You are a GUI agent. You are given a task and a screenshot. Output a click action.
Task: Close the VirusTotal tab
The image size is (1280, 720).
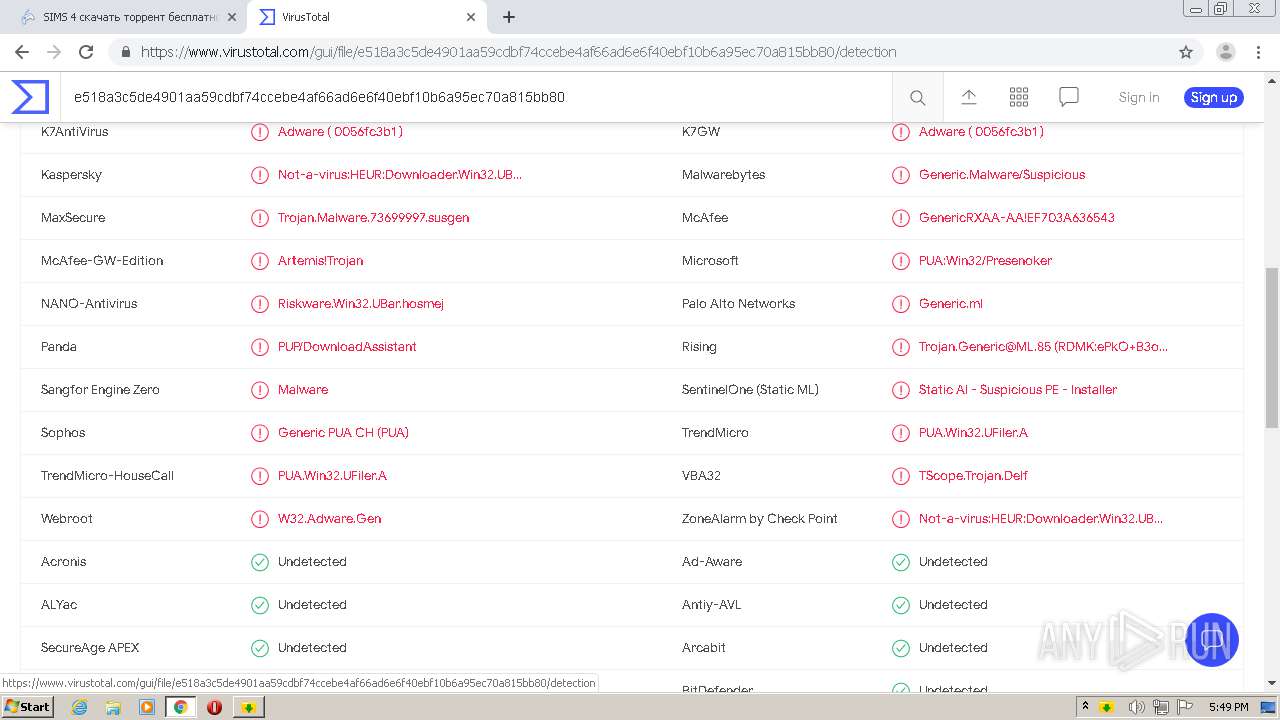click(x=471, y=17)
